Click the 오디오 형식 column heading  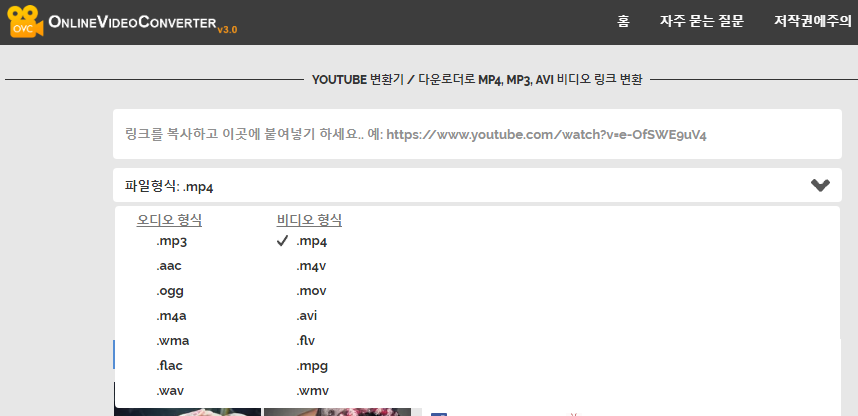[x=169, y=221]
